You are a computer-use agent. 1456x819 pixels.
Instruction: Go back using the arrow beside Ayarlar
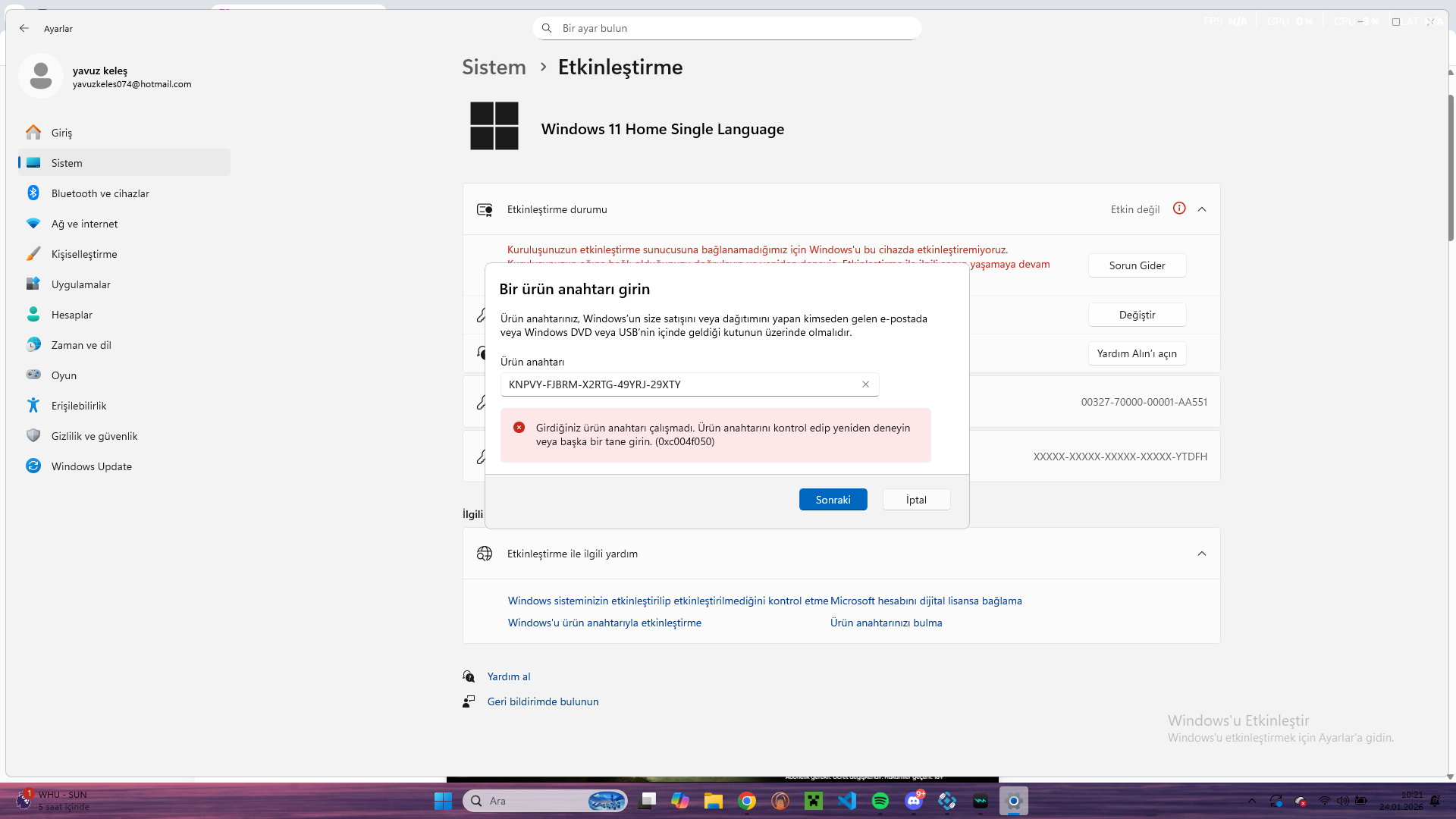pos(24,28)
